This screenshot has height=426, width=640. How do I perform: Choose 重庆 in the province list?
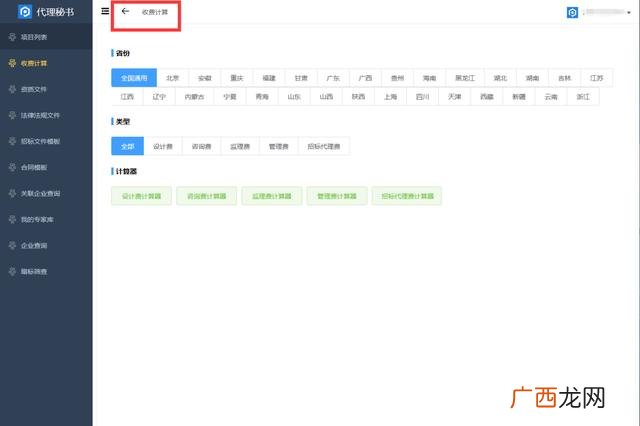point(237,78)
